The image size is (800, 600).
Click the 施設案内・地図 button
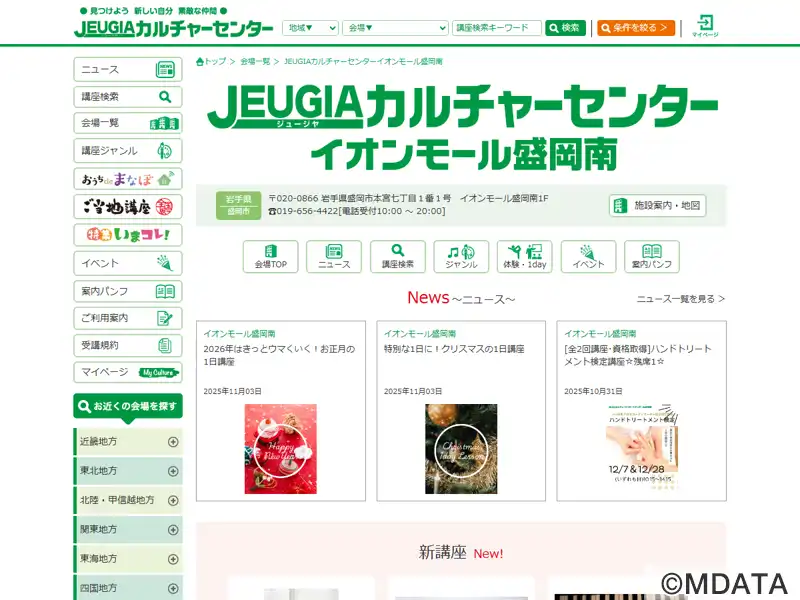point(657,206)
